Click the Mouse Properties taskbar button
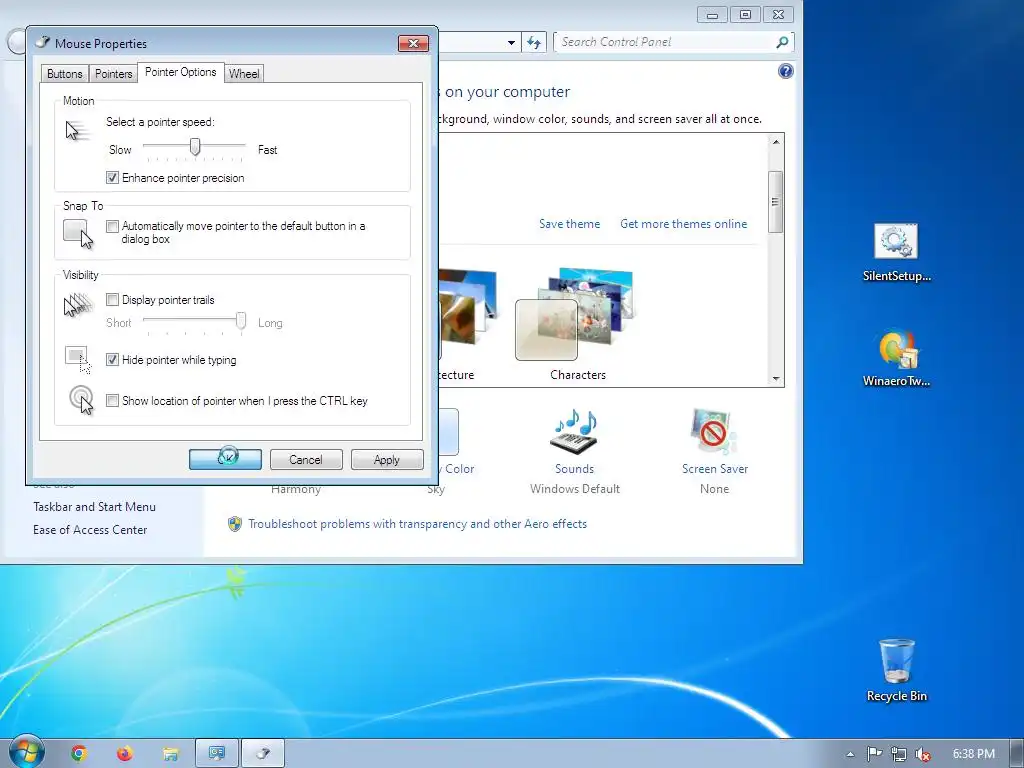Image resolution: width=1024 pixels, height=768 pixels. [x=263, y=754]
